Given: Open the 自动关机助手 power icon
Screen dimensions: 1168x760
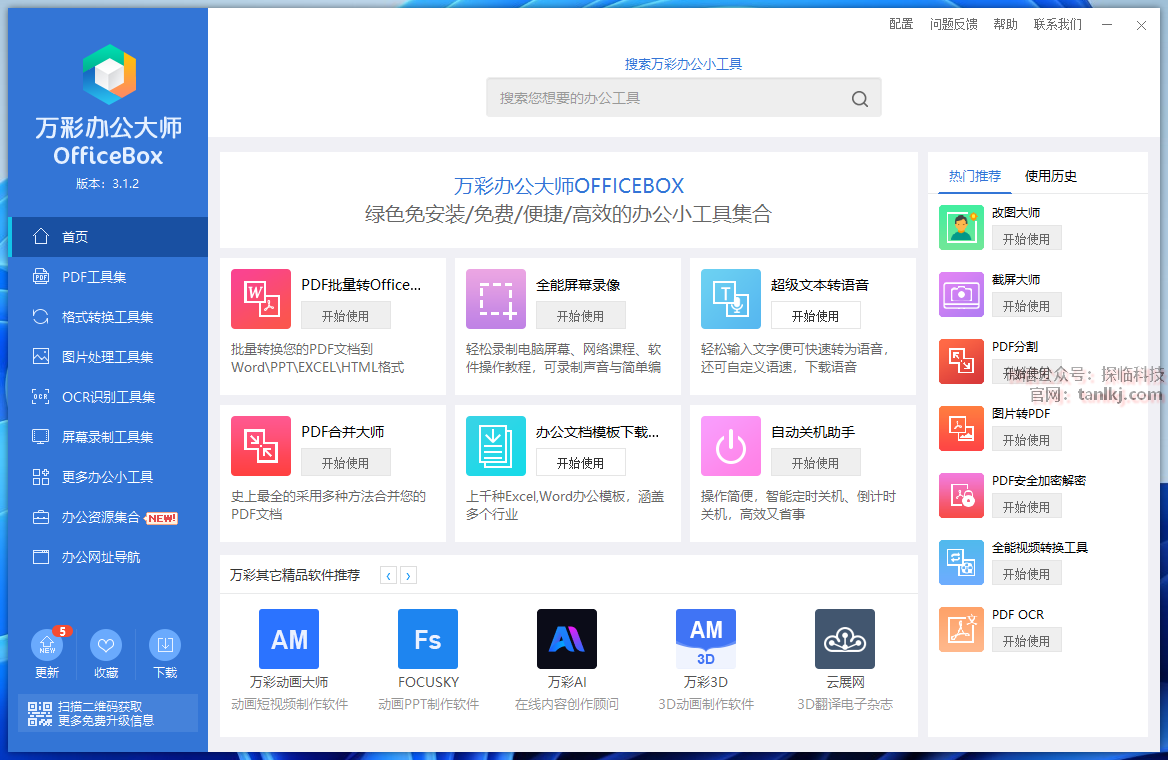Looking at the screenshot, I should tap(730, 446).
